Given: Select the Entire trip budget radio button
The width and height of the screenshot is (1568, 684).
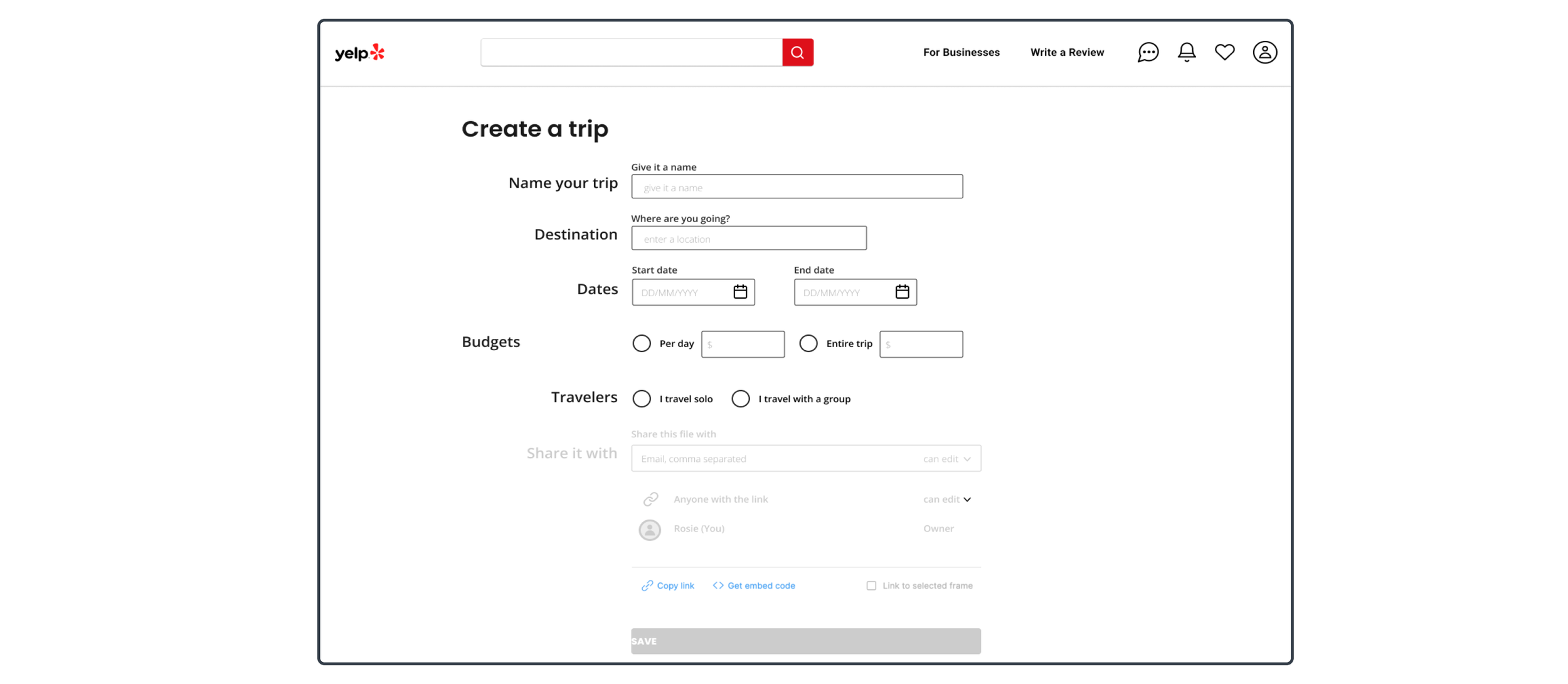Looking at the screenshot, I should point(808,343).
